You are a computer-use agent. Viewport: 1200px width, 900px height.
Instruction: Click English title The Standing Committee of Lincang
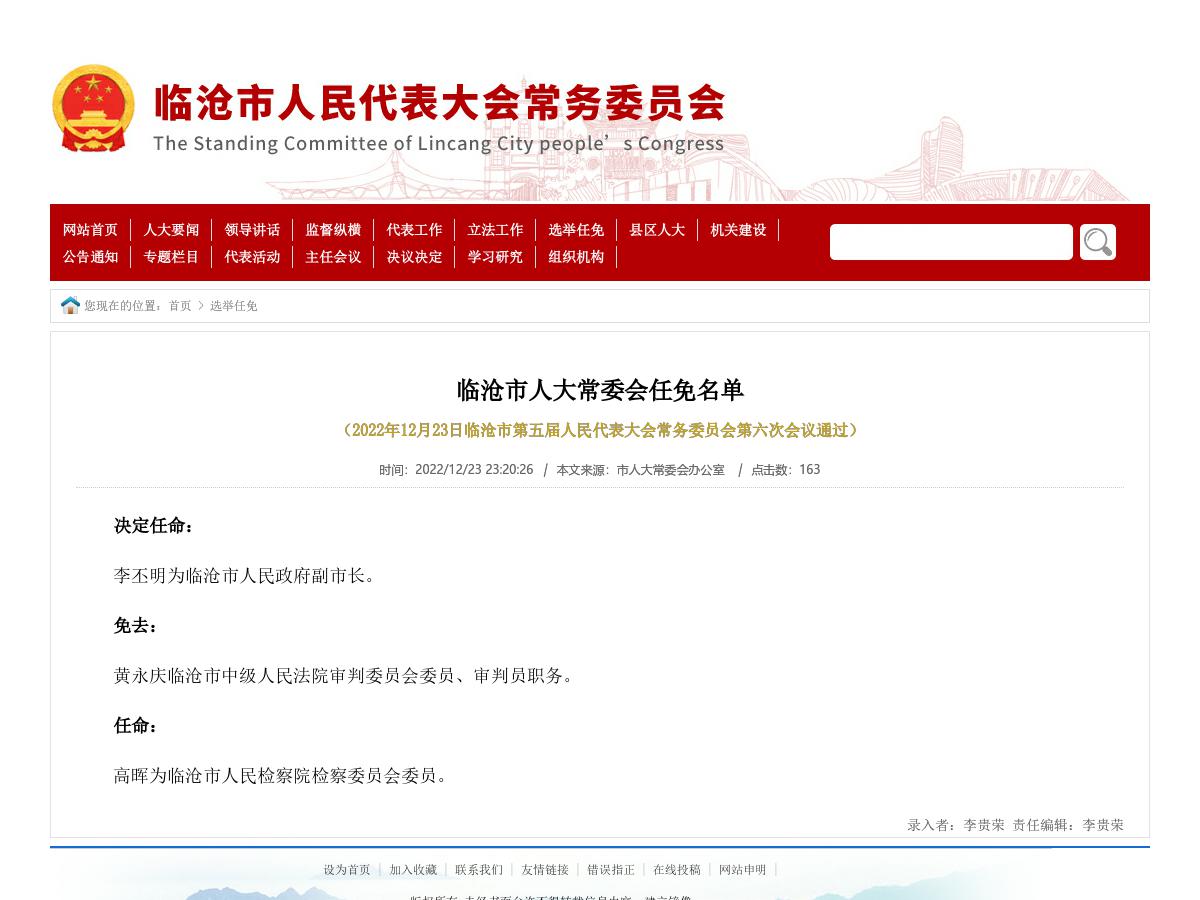coord(438,143)
